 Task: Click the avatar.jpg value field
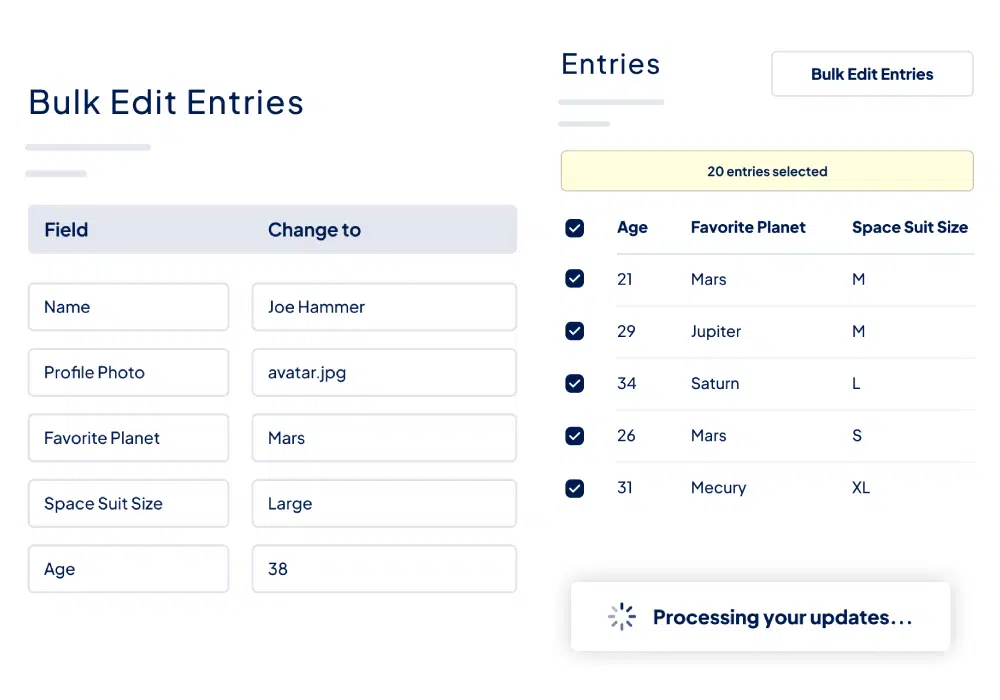tap(384, 373)
